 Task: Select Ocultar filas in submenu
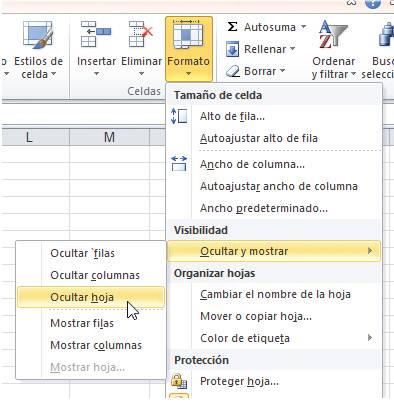click(x=91, y=253)
